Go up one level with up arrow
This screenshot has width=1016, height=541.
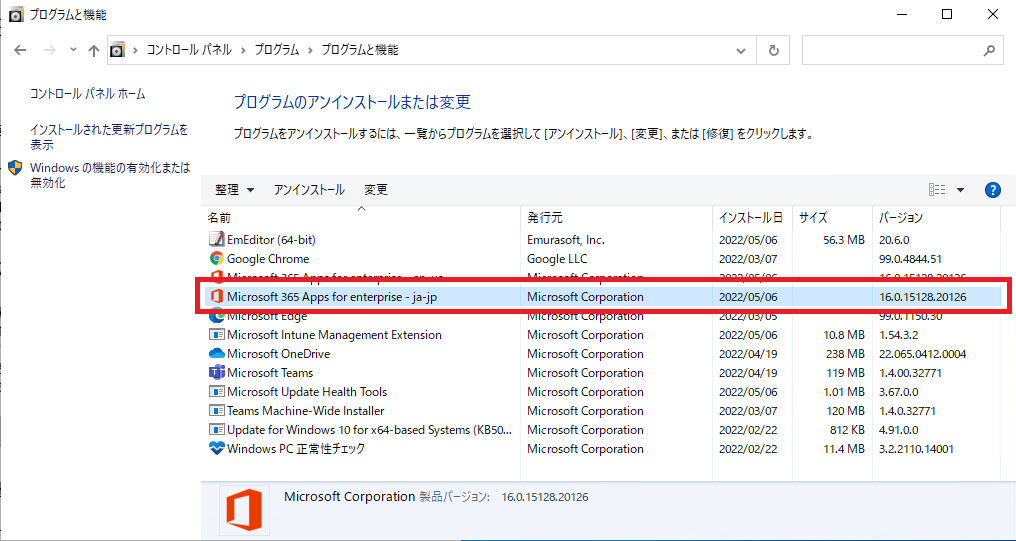click(x=93, y=50)
